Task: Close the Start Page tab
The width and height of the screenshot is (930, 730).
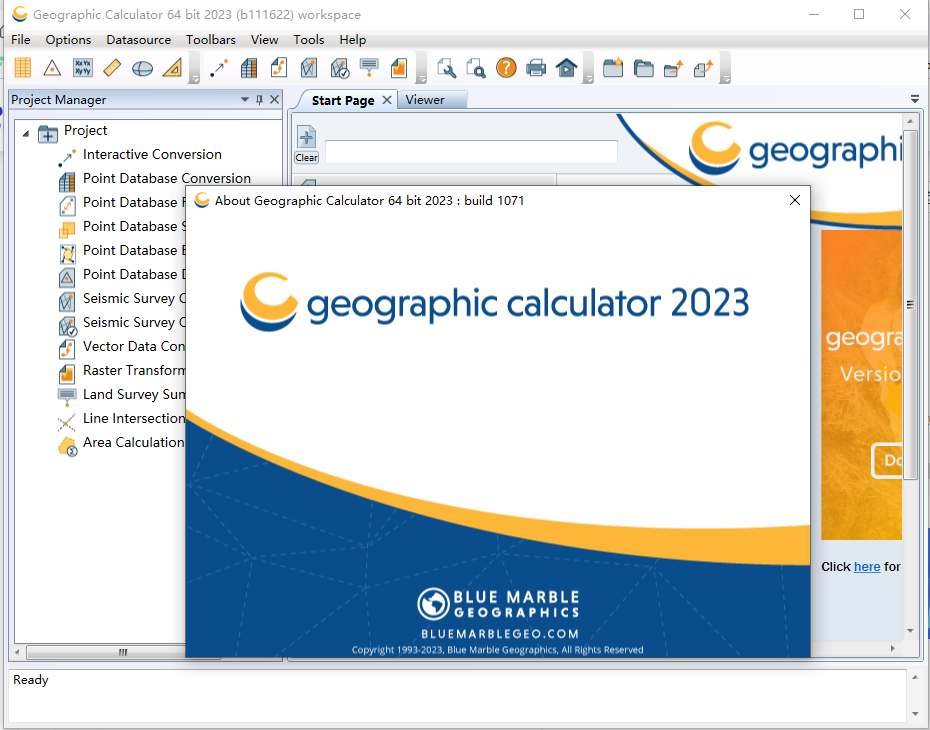Action: coord(387,100)
